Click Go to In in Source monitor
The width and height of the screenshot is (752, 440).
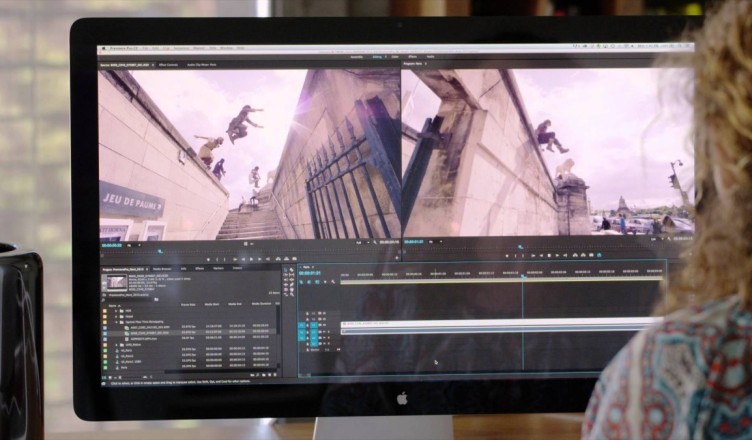[x=235, y=259]
